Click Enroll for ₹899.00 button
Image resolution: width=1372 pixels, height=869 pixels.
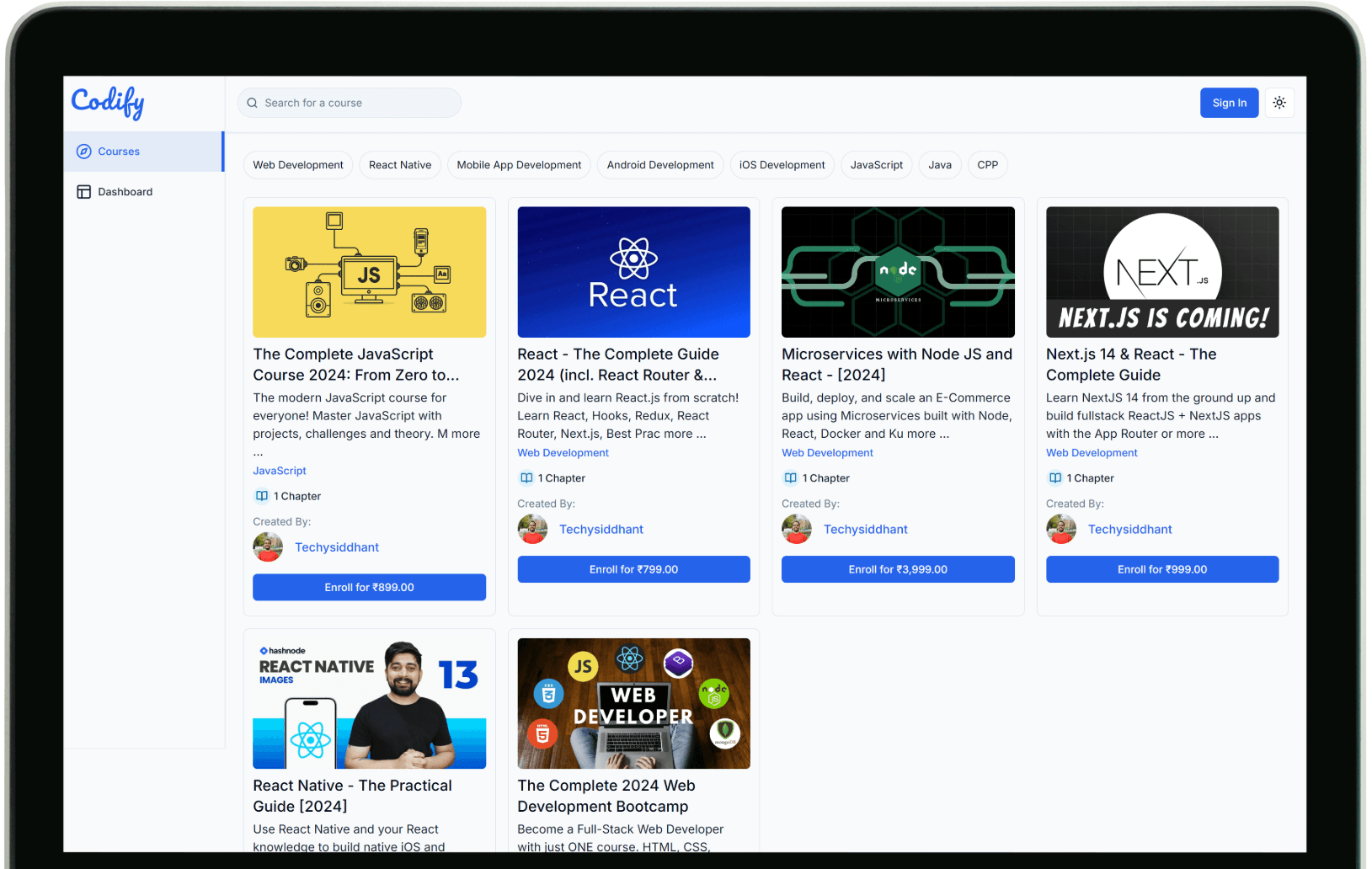point(369,588)
